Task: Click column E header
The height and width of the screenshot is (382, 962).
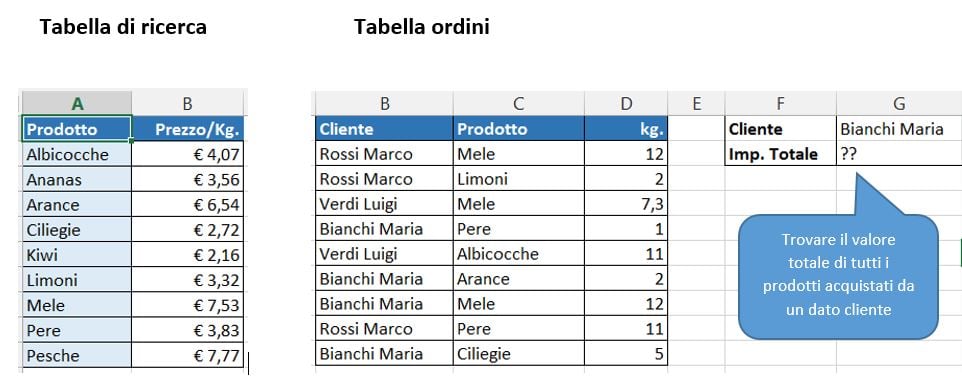Action: click(696, 104)
